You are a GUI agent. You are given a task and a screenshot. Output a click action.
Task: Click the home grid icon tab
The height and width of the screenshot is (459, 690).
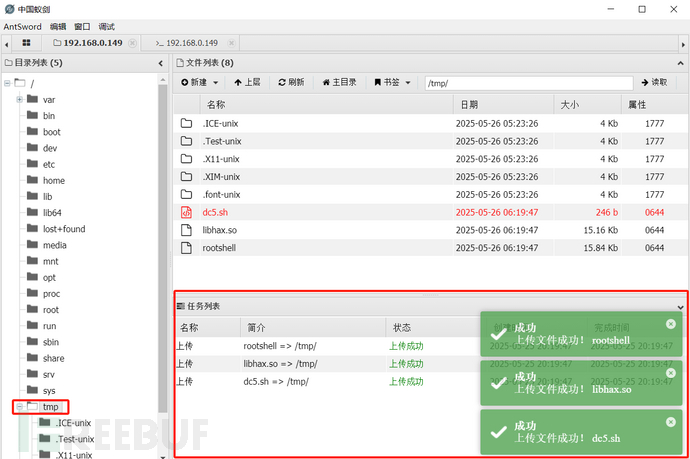pos(27,43)
